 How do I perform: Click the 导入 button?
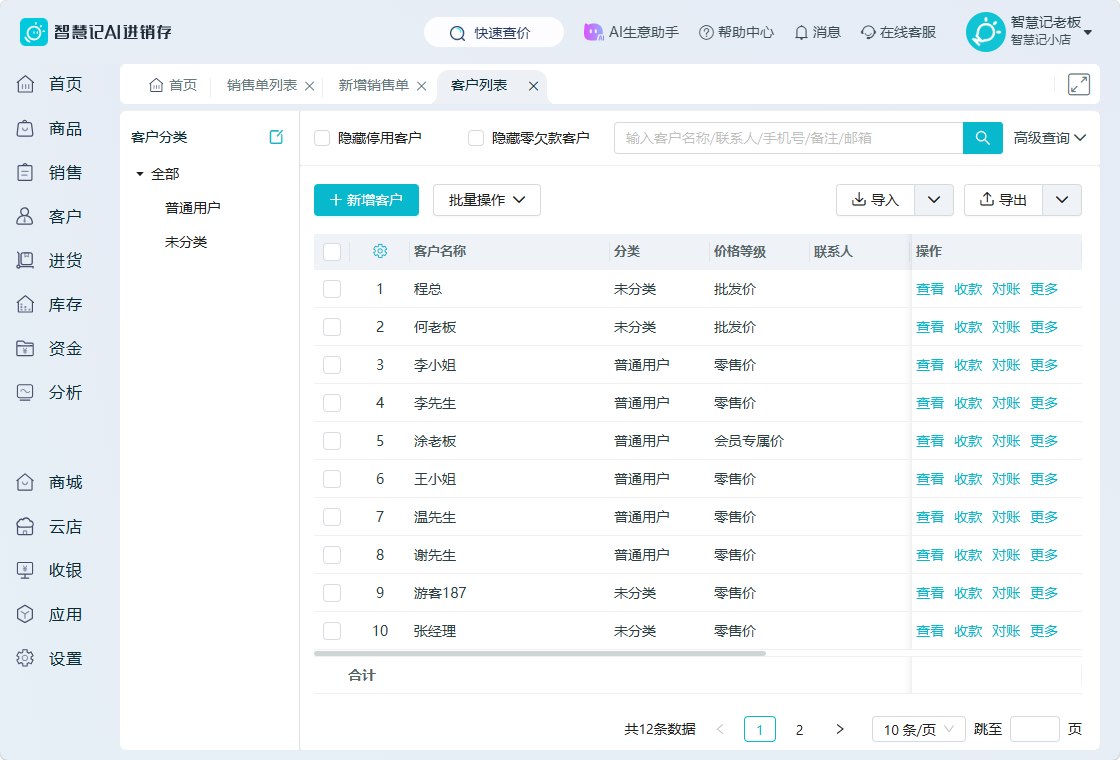[875, 200]
